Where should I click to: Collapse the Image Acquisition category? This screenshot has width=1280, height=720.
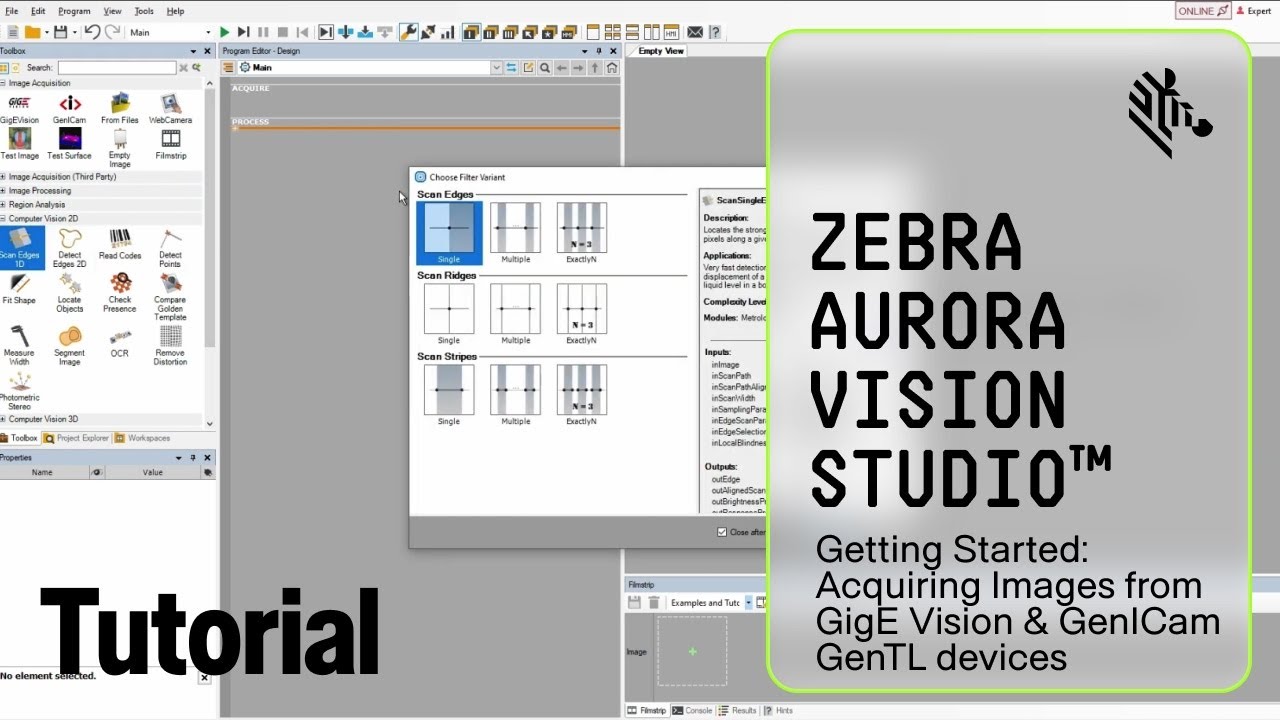tap(3, 83)
